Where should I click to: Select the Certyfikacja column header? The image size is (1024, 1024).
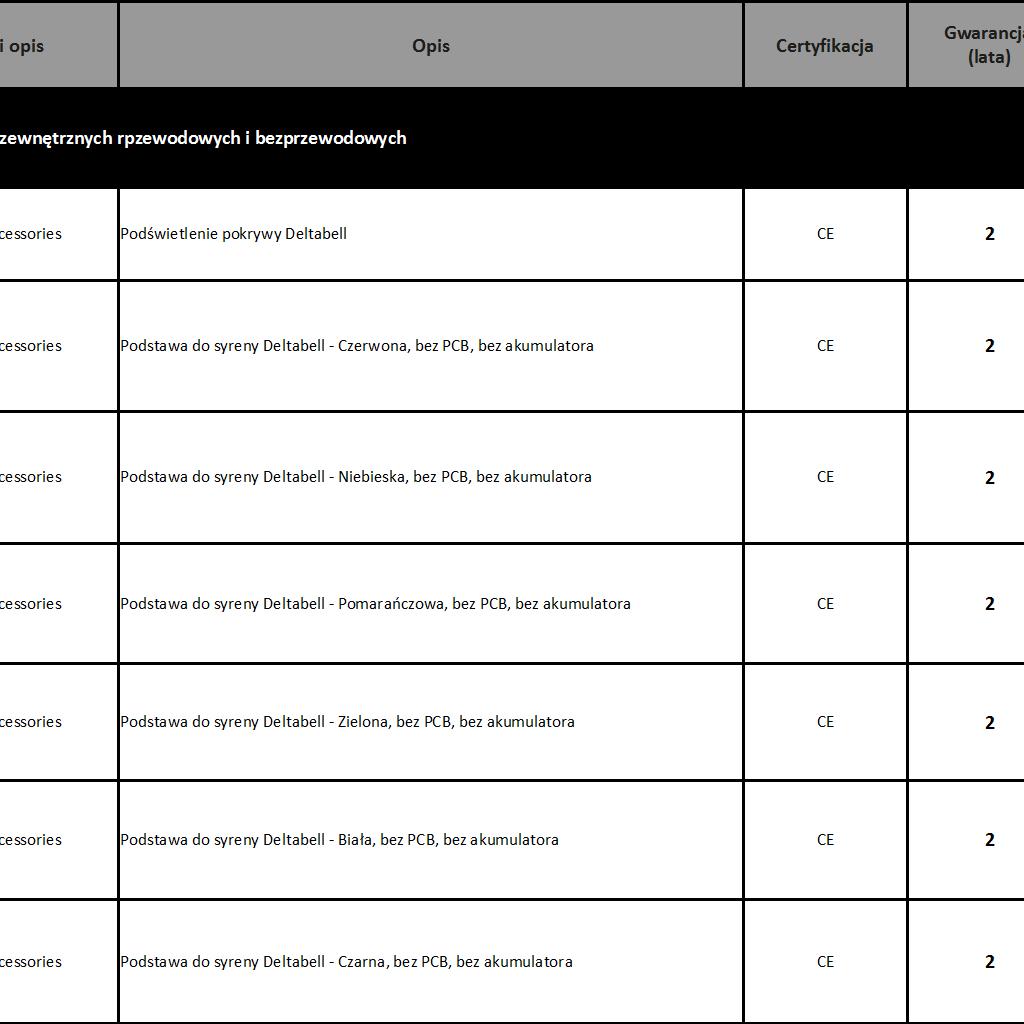point(825,46)
